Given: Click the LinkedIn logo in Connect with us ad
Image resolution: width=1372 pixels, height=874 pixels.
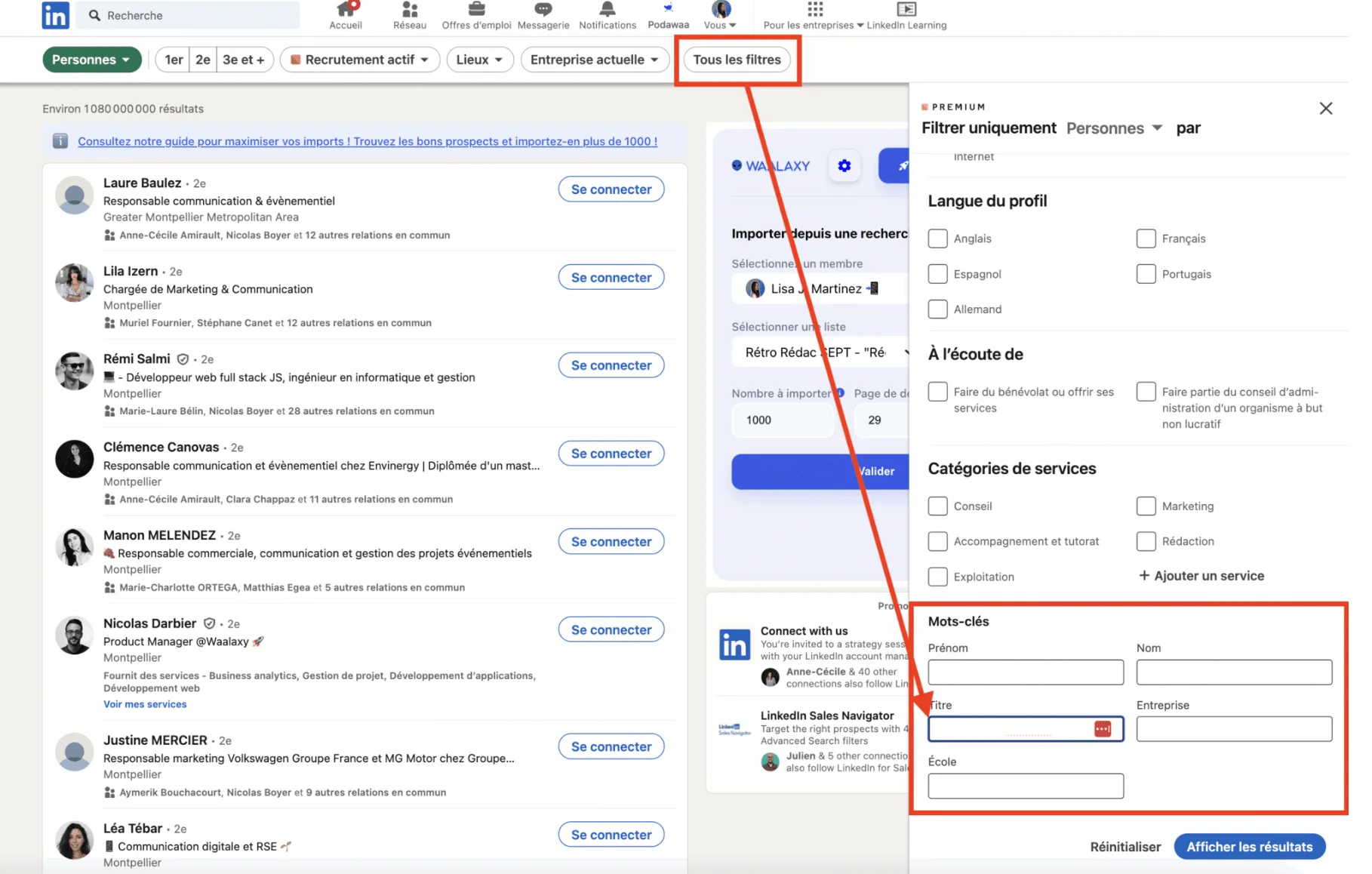Looking at the screenshot, I should tap(734, 645).
